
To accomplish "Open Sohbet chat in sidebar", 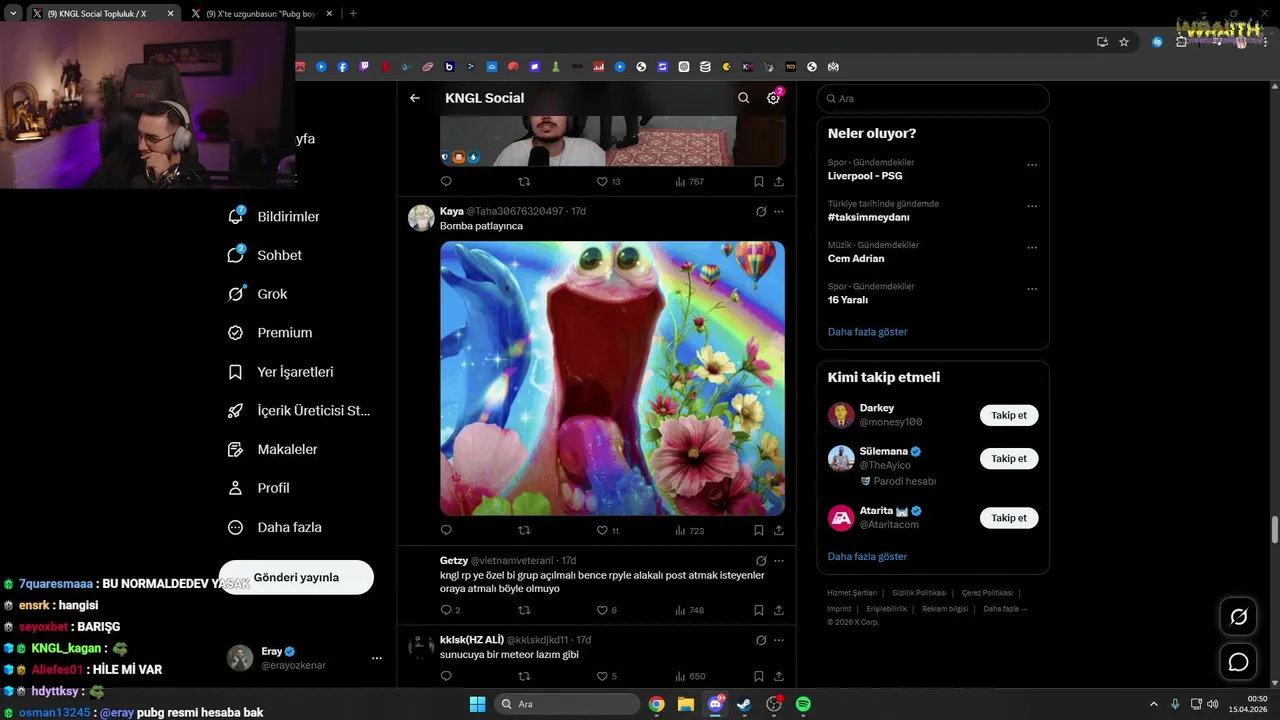I will 265,255.
